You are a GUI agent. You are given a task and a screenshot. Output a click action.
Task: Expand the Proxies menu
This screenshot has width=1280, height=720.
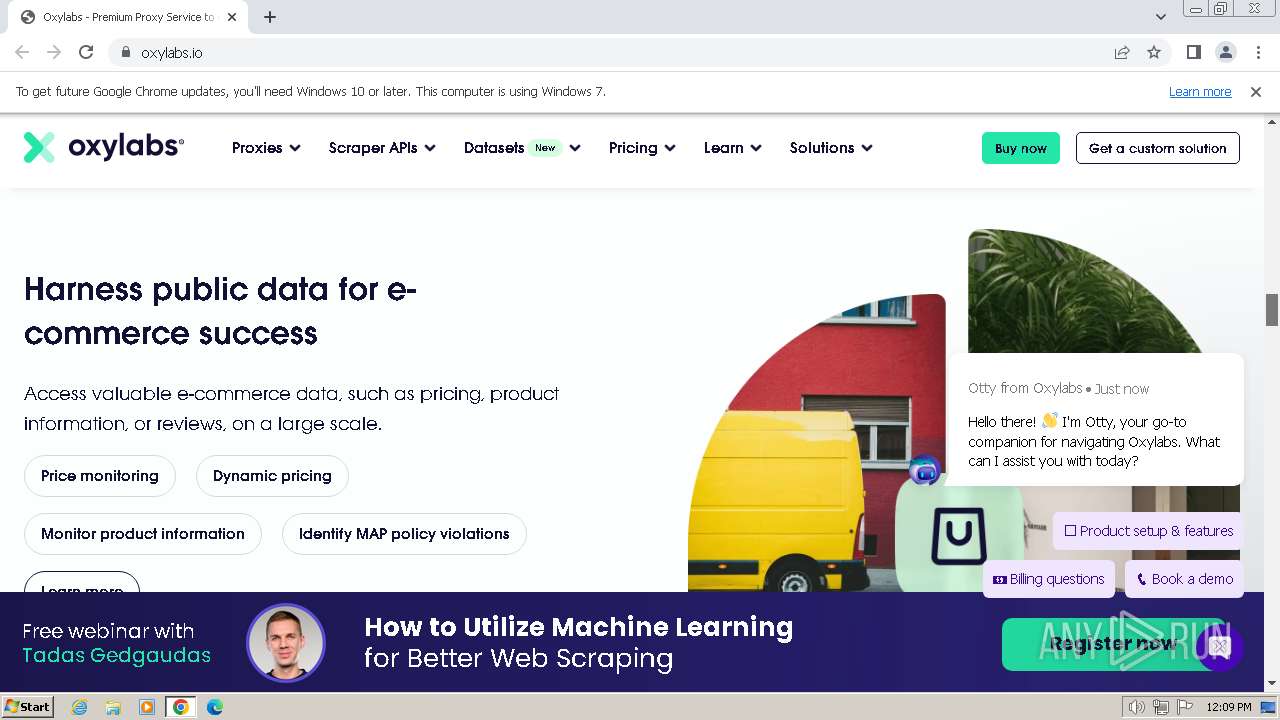tap(266, 148)
